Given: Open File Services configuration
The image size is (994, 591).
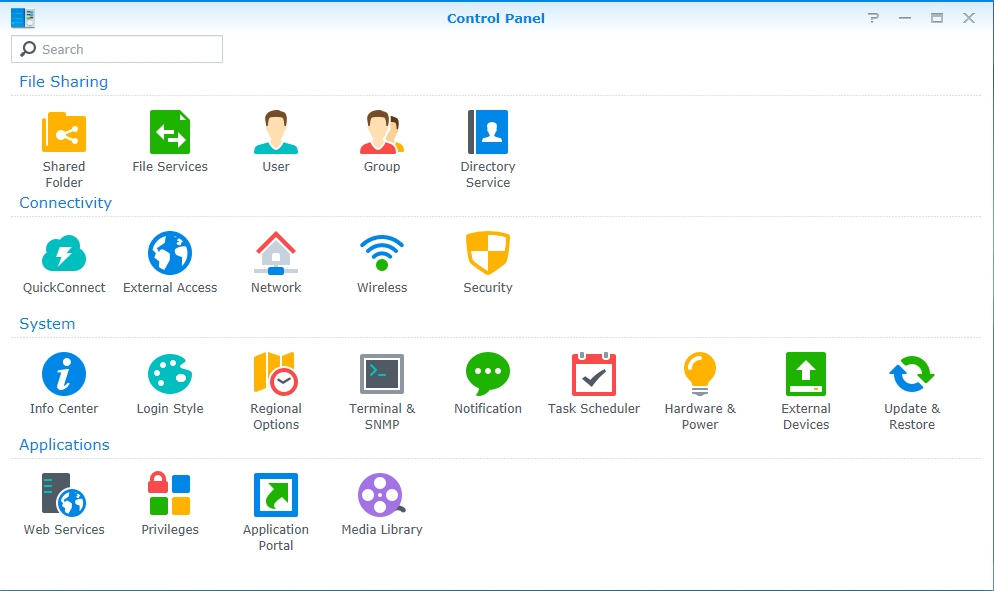Looking at the screenshot, I should (169, 131).
